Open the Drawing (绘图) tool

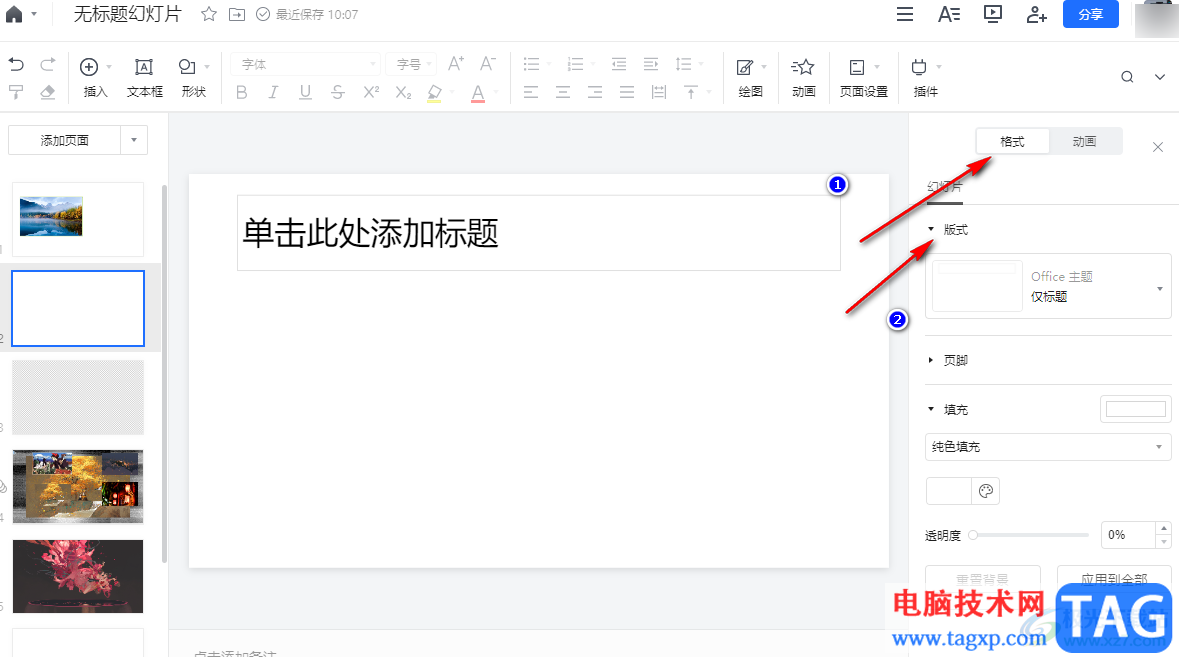(750, 77)
